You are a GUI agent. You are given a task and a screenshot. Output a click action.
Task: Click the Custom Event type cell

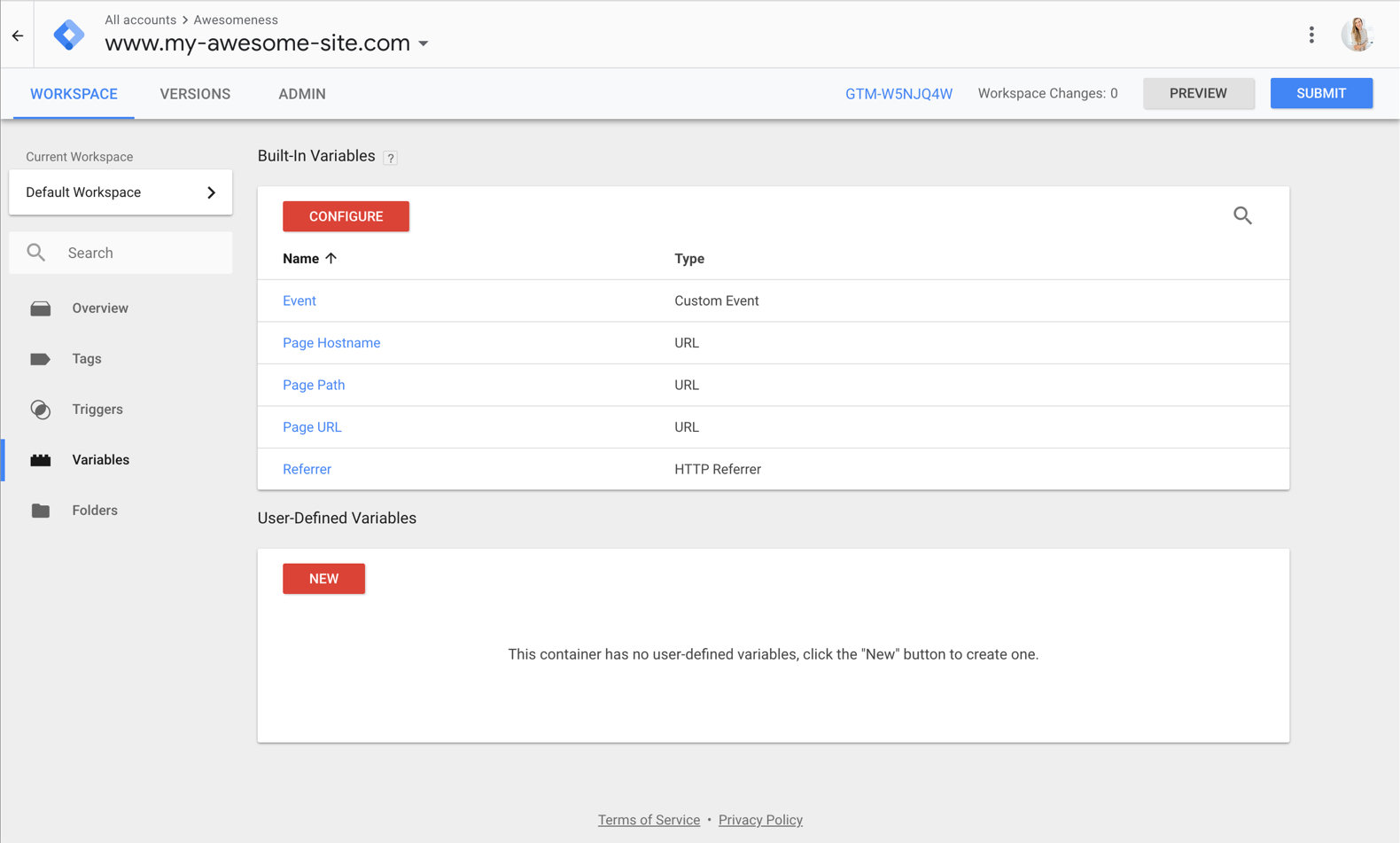[x=717, y=301]
